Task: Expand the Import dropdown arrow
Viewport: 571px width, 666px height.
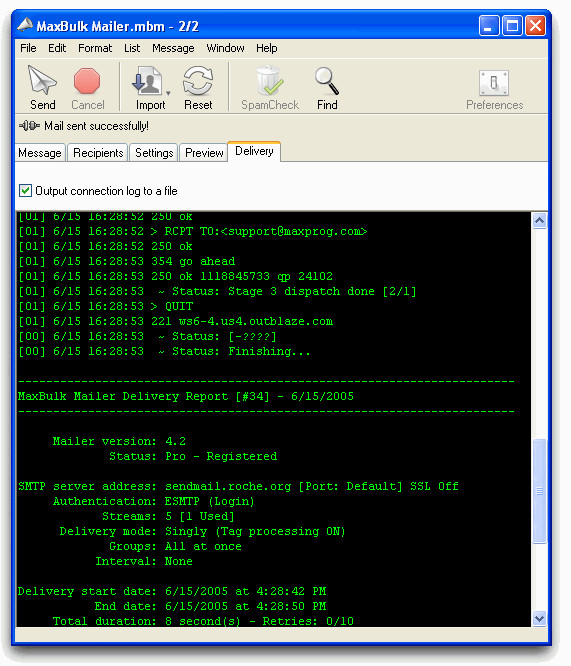Action: pyautogui.click(x=168, y=93)
